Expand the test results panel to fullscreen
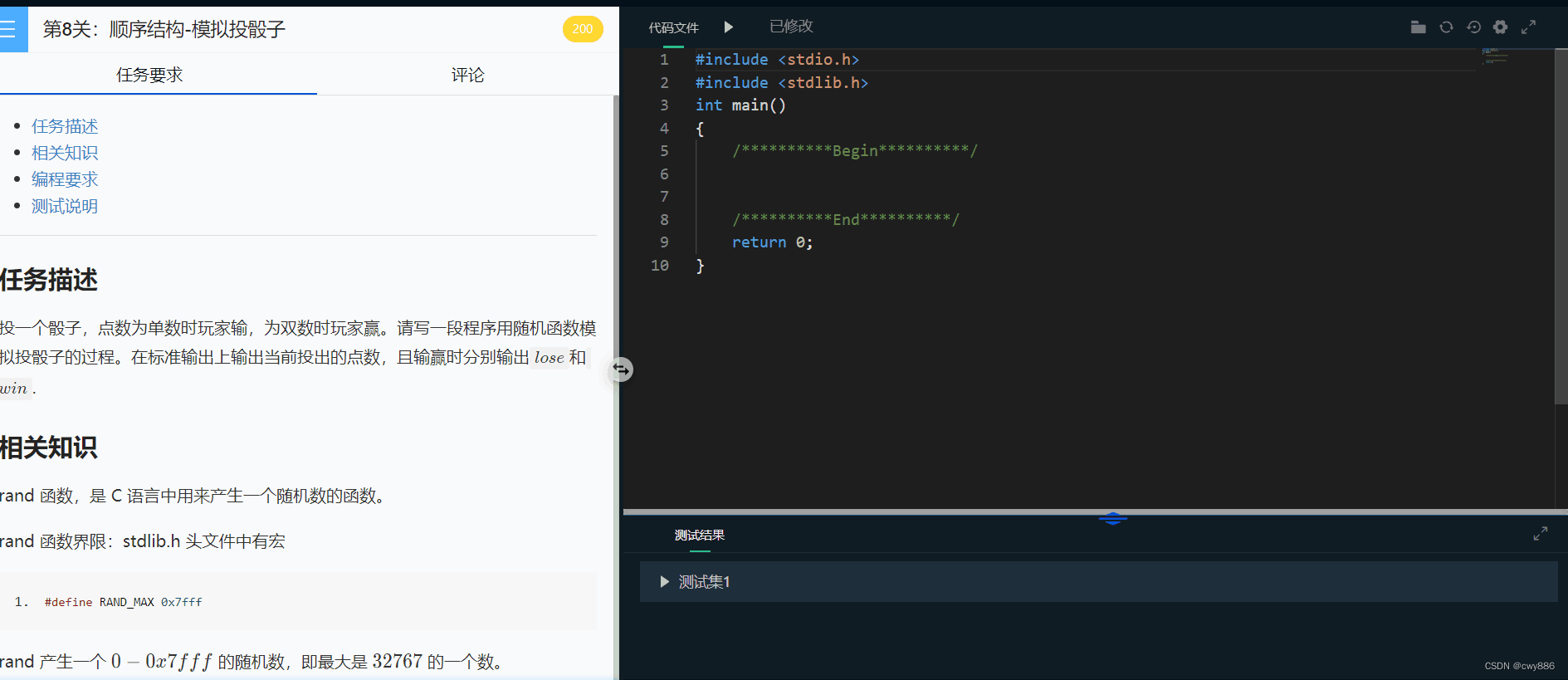This screenshot has height=680, width=1568. pyautogui.click(x=1541, y=534)
